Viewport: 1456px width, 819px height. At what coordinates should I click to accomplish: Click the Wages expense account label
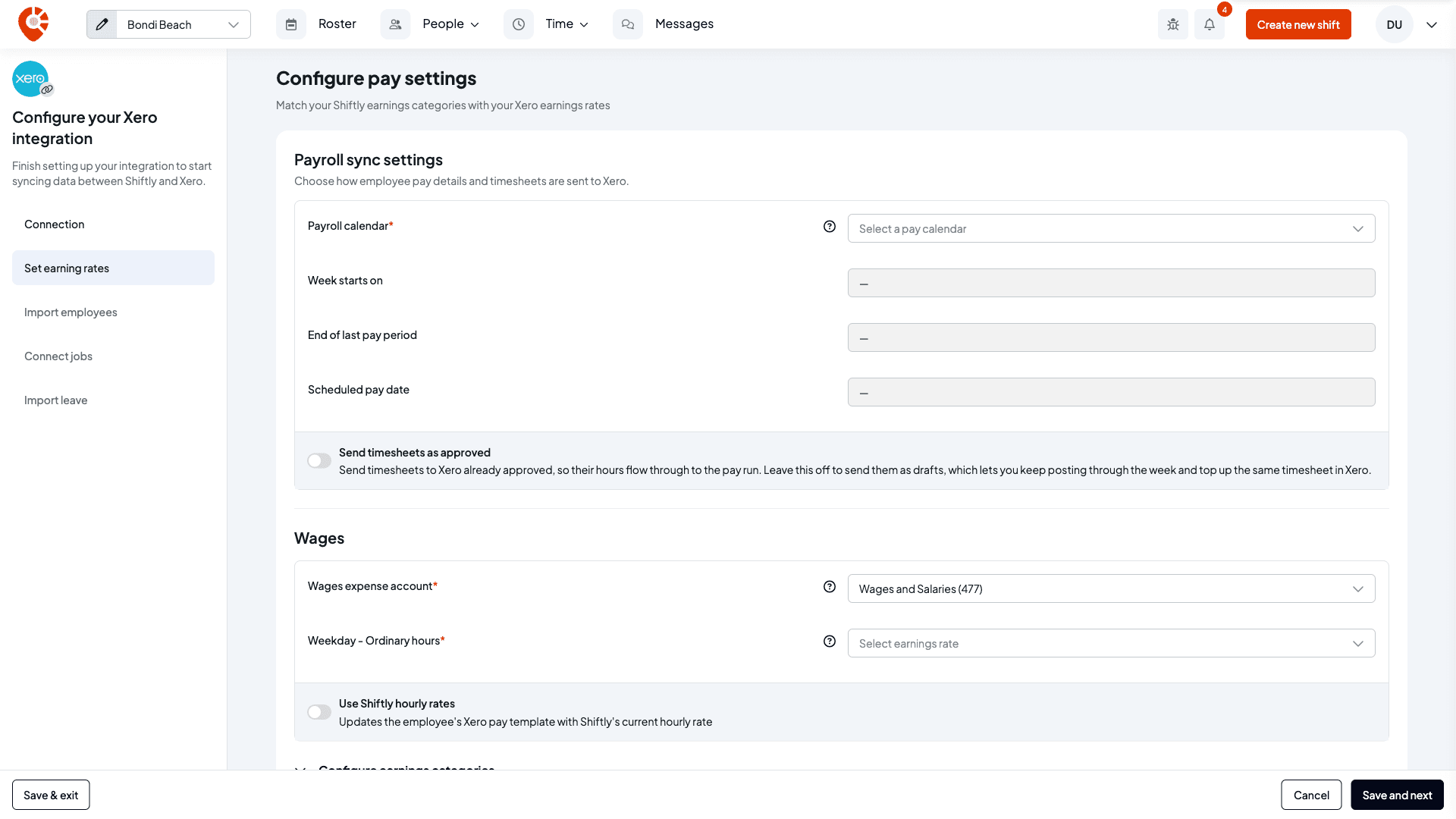coord(372,586)
